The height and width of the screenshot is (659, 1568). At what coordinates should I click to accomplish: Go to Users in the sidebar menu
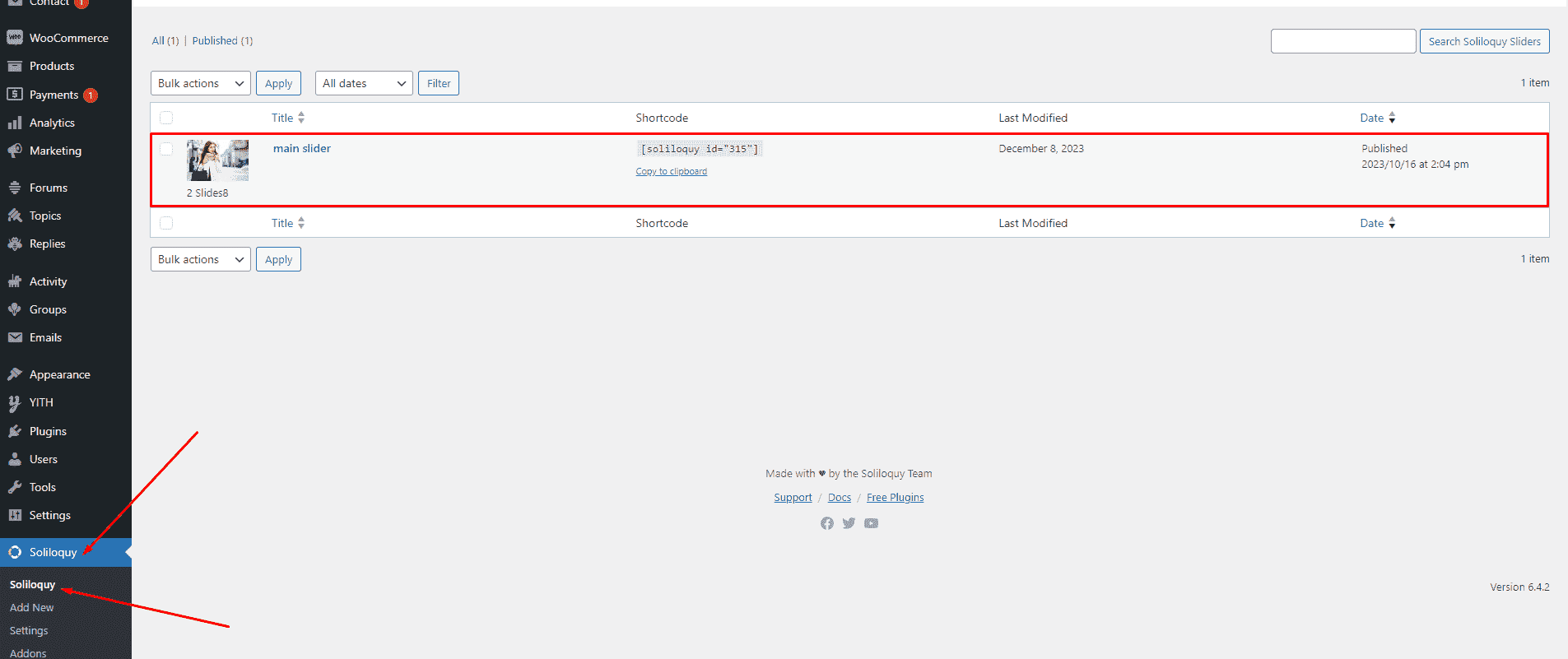(x=43, y=459)
